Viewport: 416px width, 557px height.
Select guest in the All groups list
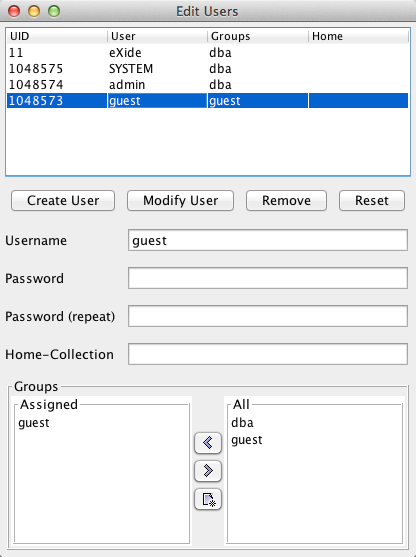point(247,440)
